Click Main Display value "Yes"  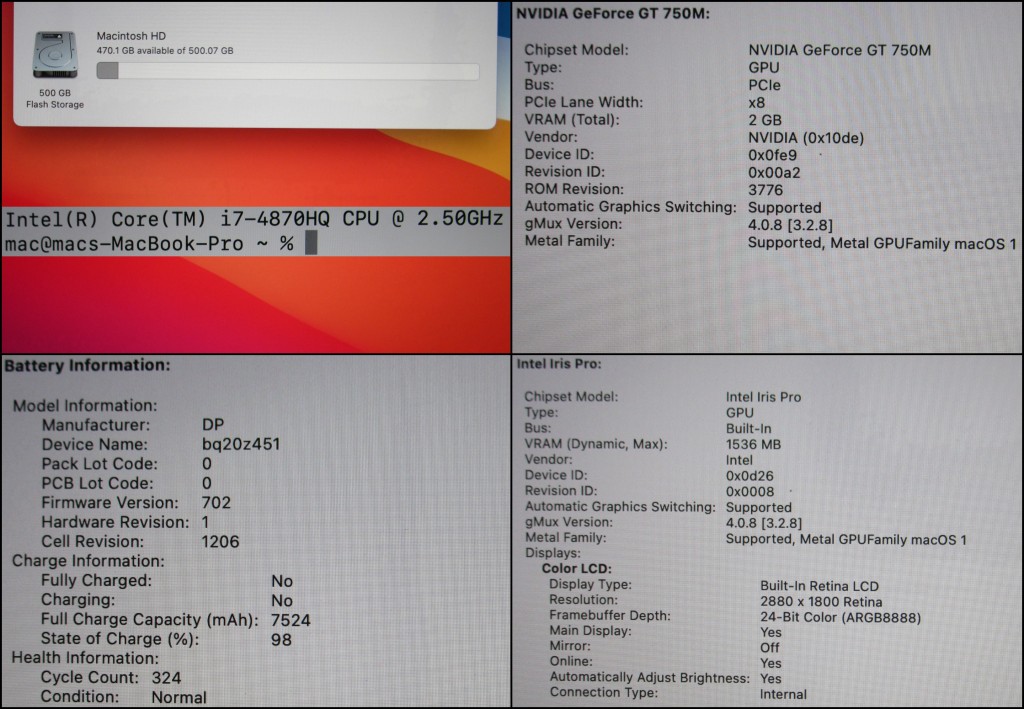771,633
